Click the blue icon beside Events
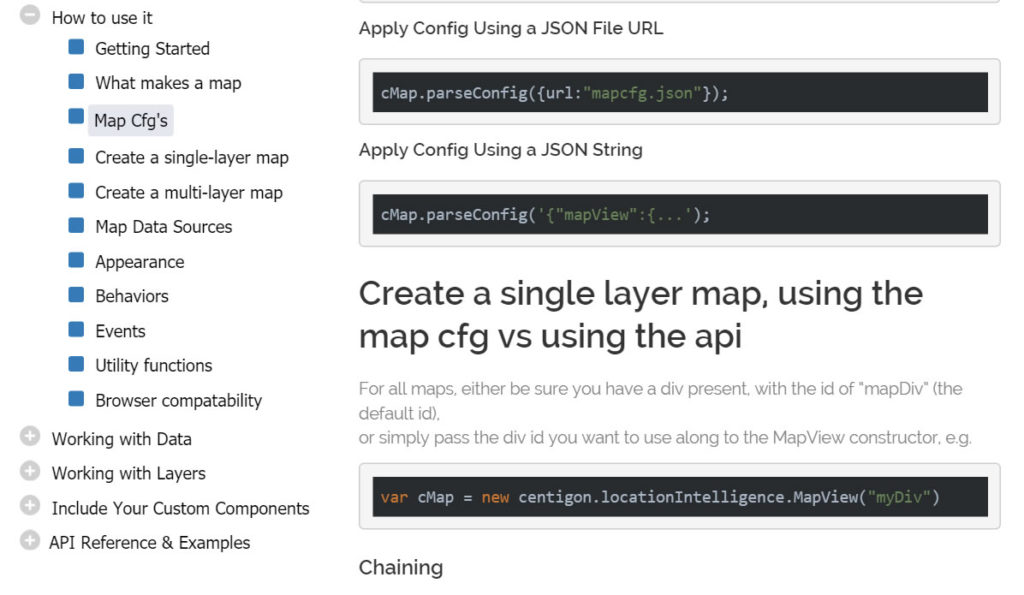Screen dimensions: 1024x595 point(77,330)
